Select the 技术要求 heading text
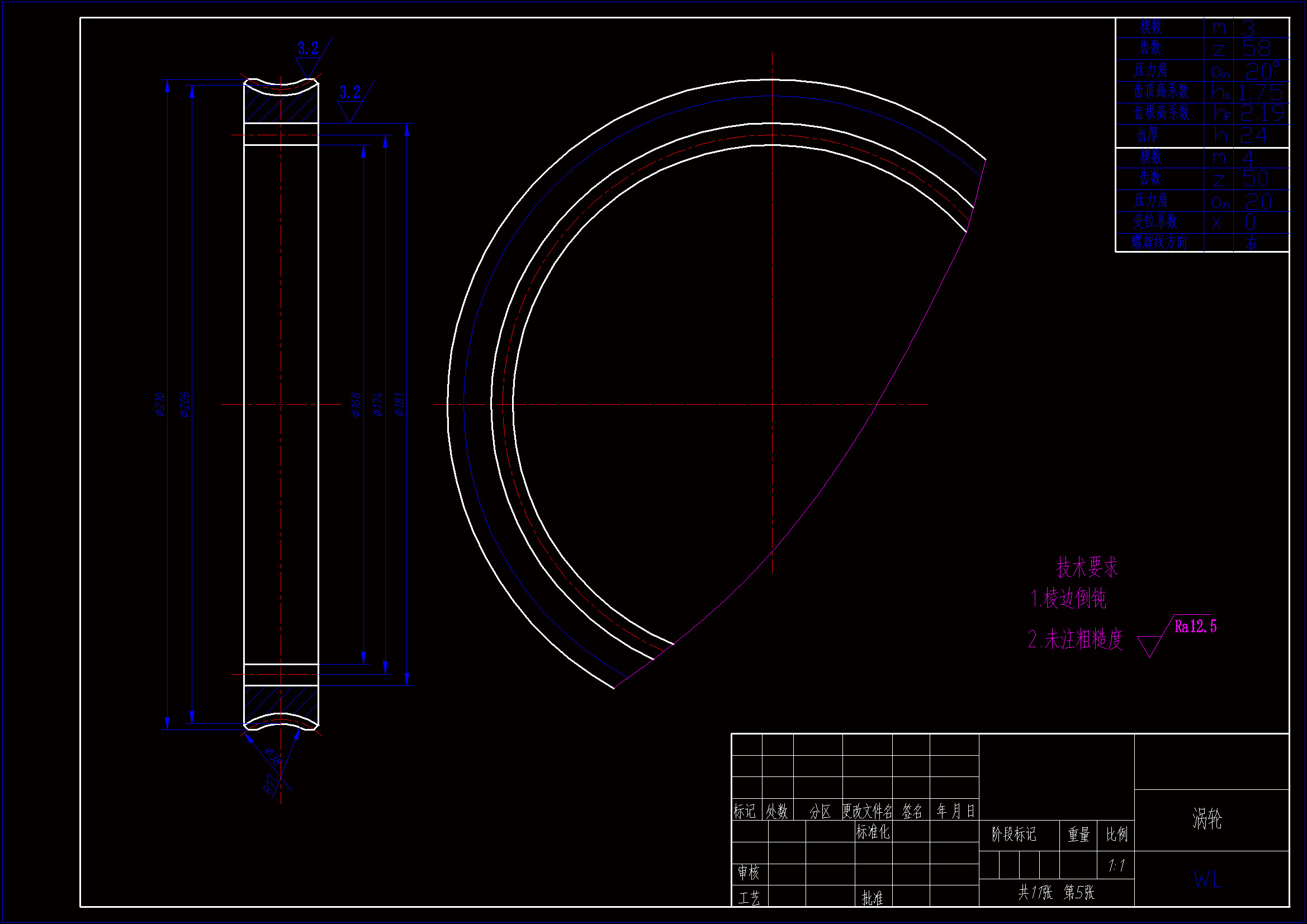 tap(1087, 567)
